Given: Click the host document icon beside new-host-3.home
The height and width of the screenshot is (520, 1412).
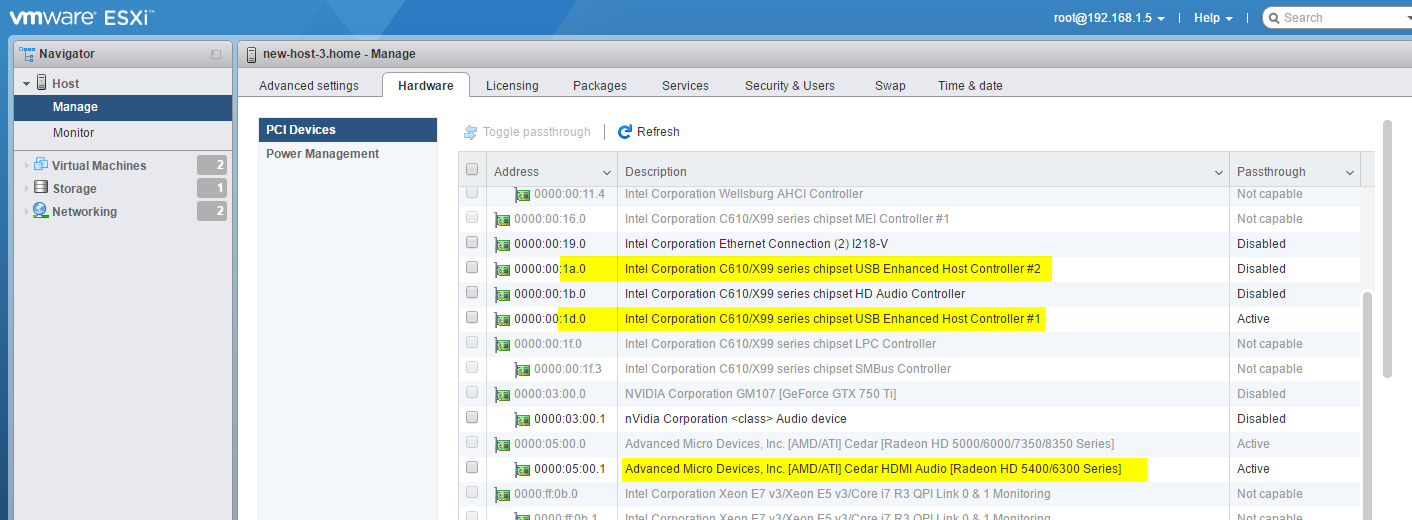Looking at the screenshot, I should click(252, 54).
